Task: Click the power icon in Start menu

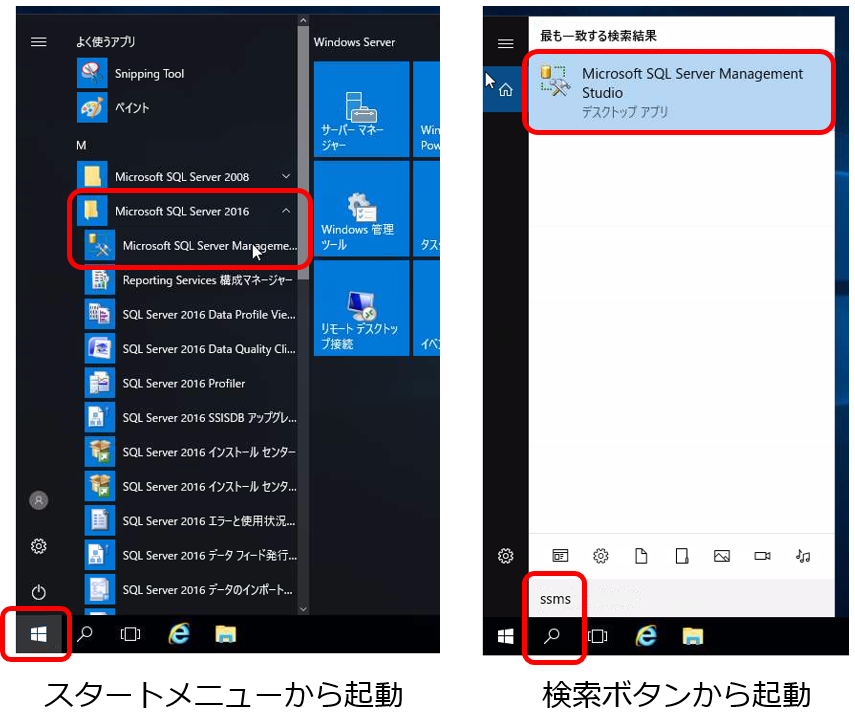Action: click(x=39, y=592)
